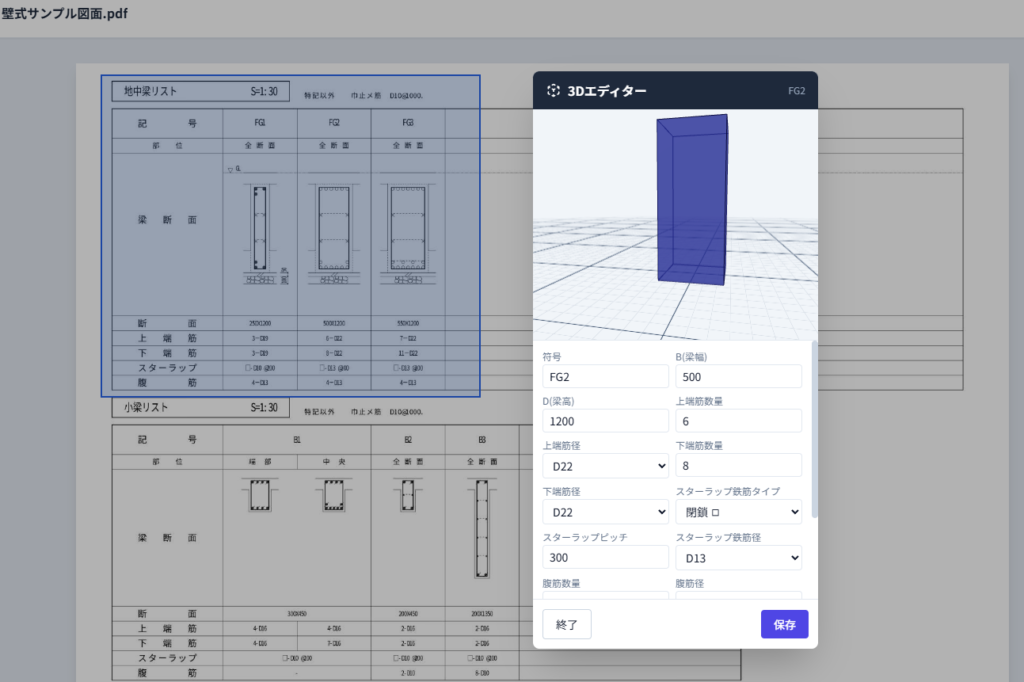Open the スターラップ鉄筋径 dropdown

738,557
